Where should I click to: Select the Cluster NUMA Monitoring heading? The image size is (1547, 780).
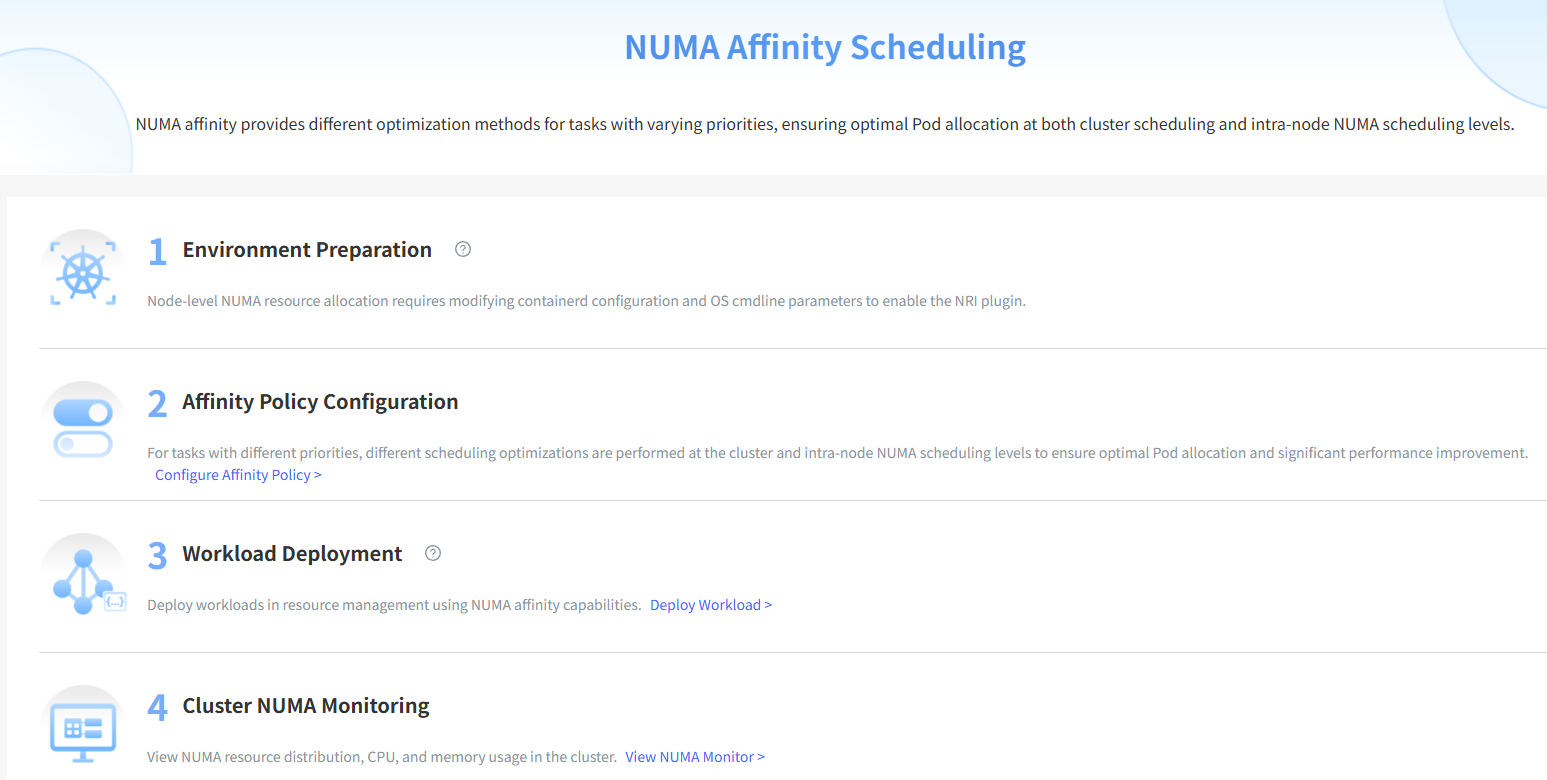pyautogui.click(x=306, y=706)
